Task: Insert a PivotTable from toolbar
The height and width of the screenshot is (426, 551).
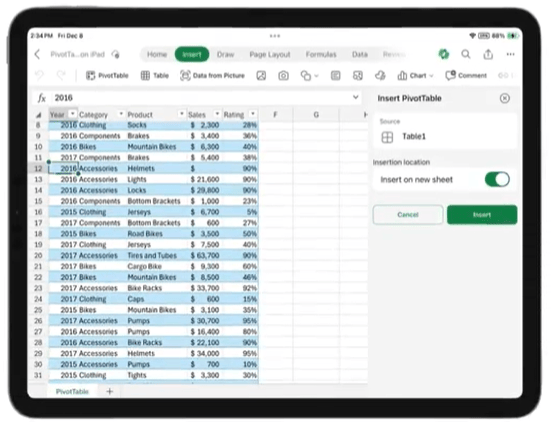Action: 107,76
